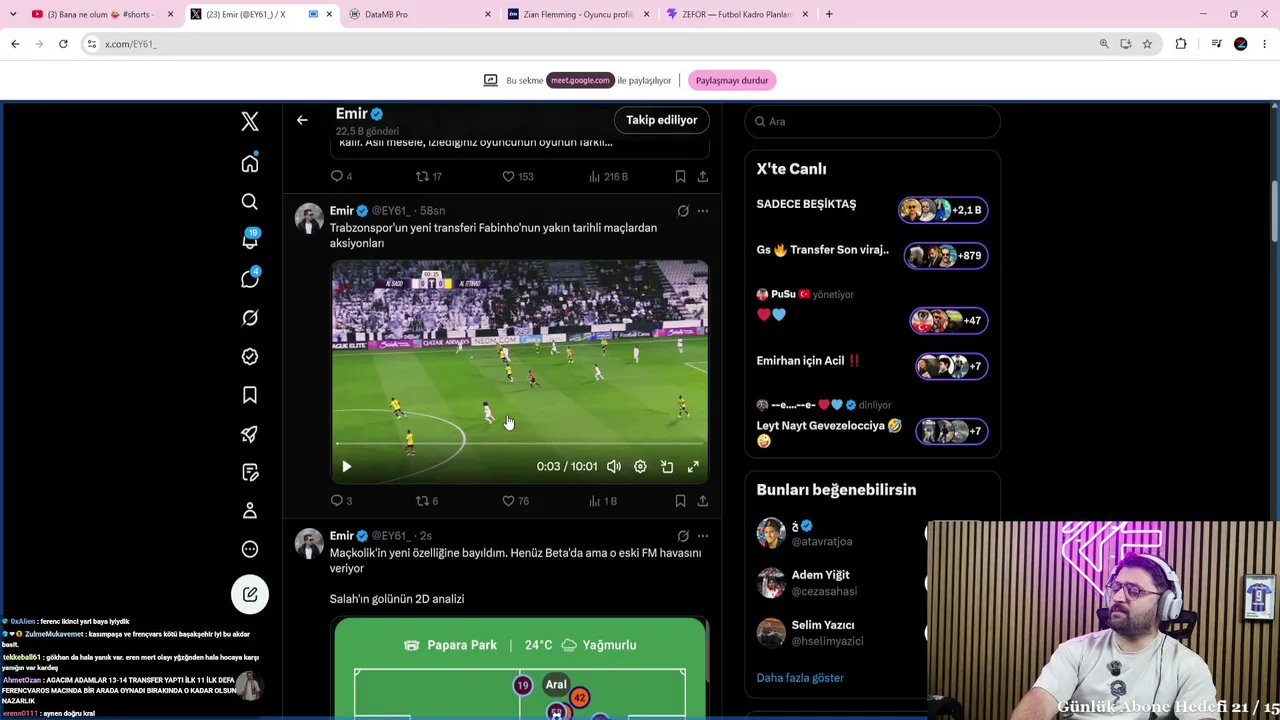Open the Home feed icon in X sidebar
Viewport: 1280px width, 720px height.
250,164
